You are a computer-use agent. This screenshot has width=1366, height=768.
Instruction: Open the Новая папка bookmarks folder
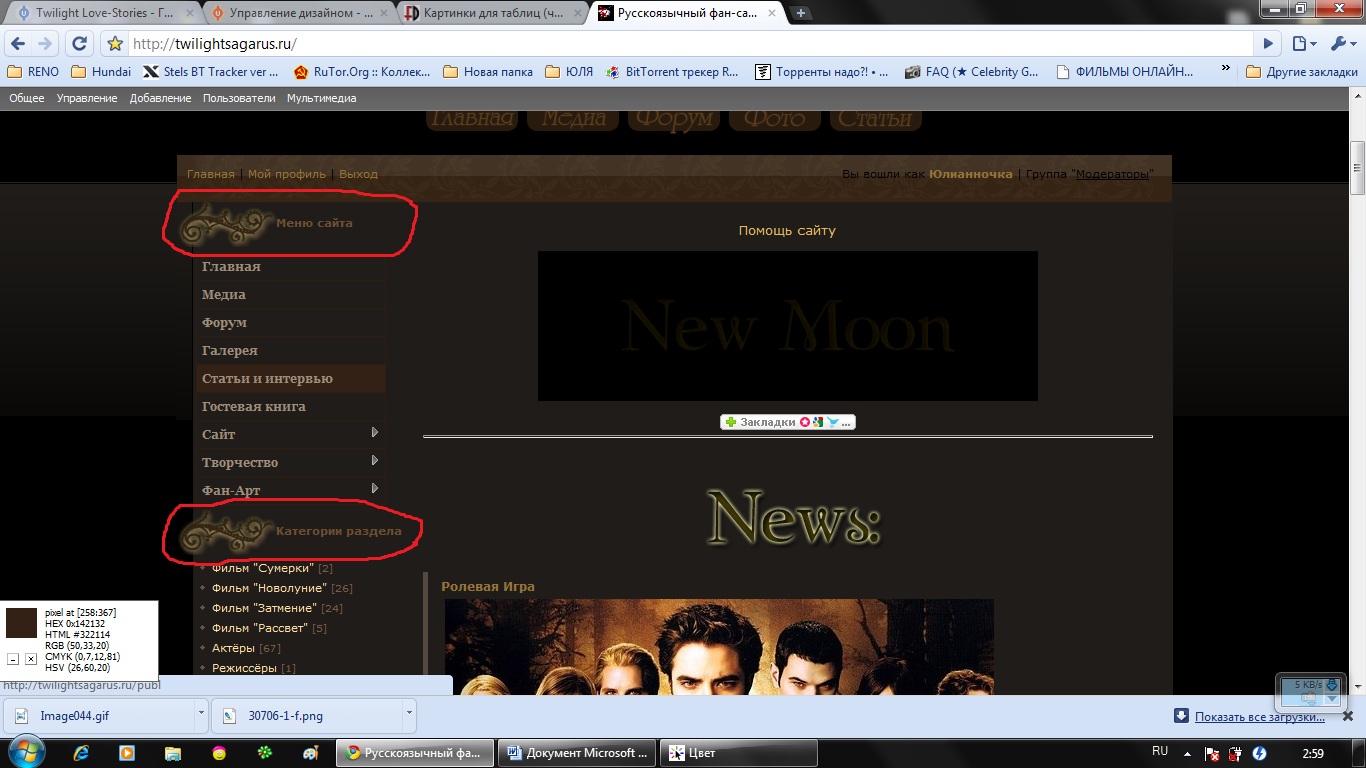(x=488, y=72)
